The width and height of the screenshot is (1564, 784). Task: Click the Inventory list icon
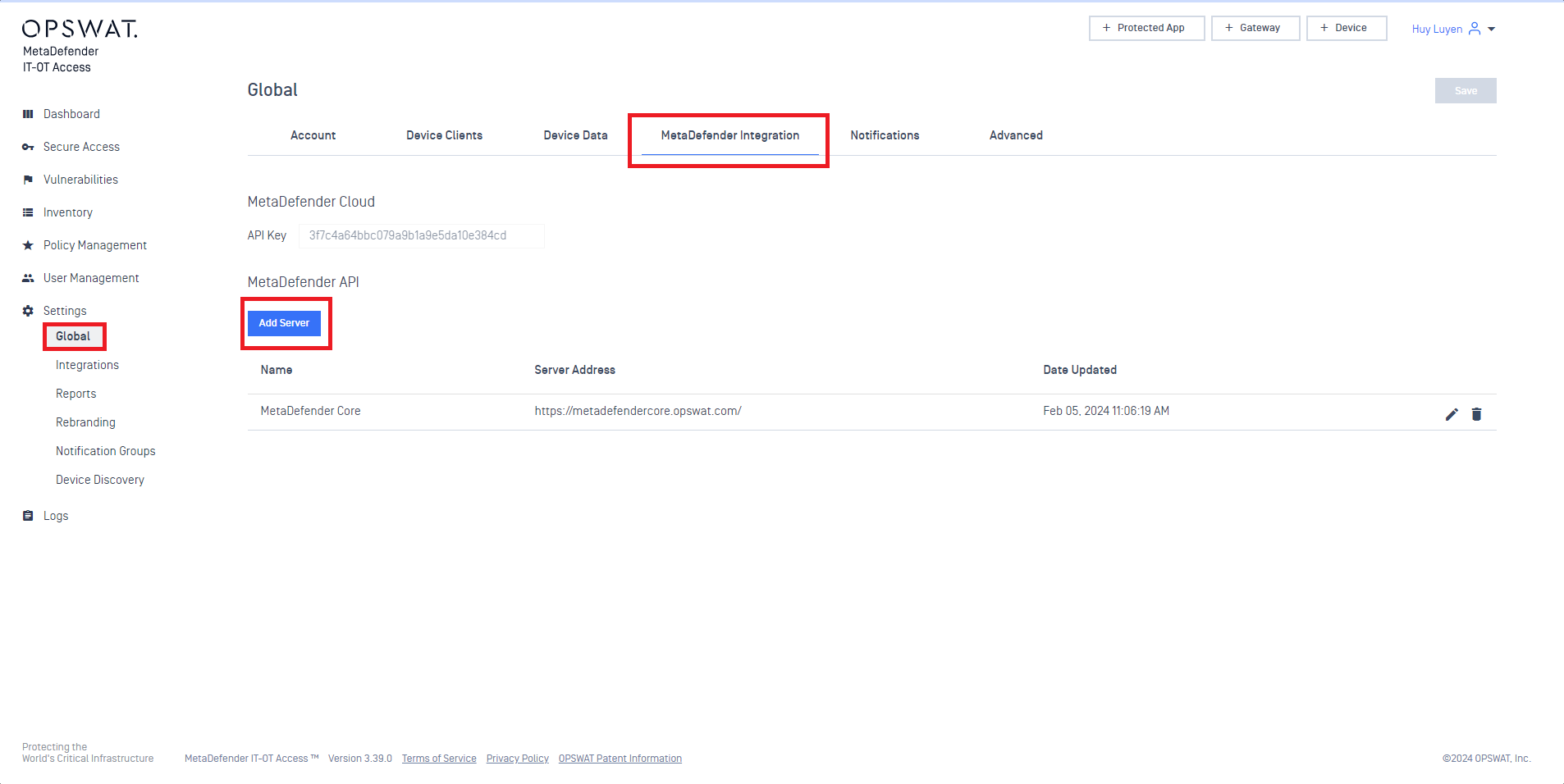click(28, 212)
